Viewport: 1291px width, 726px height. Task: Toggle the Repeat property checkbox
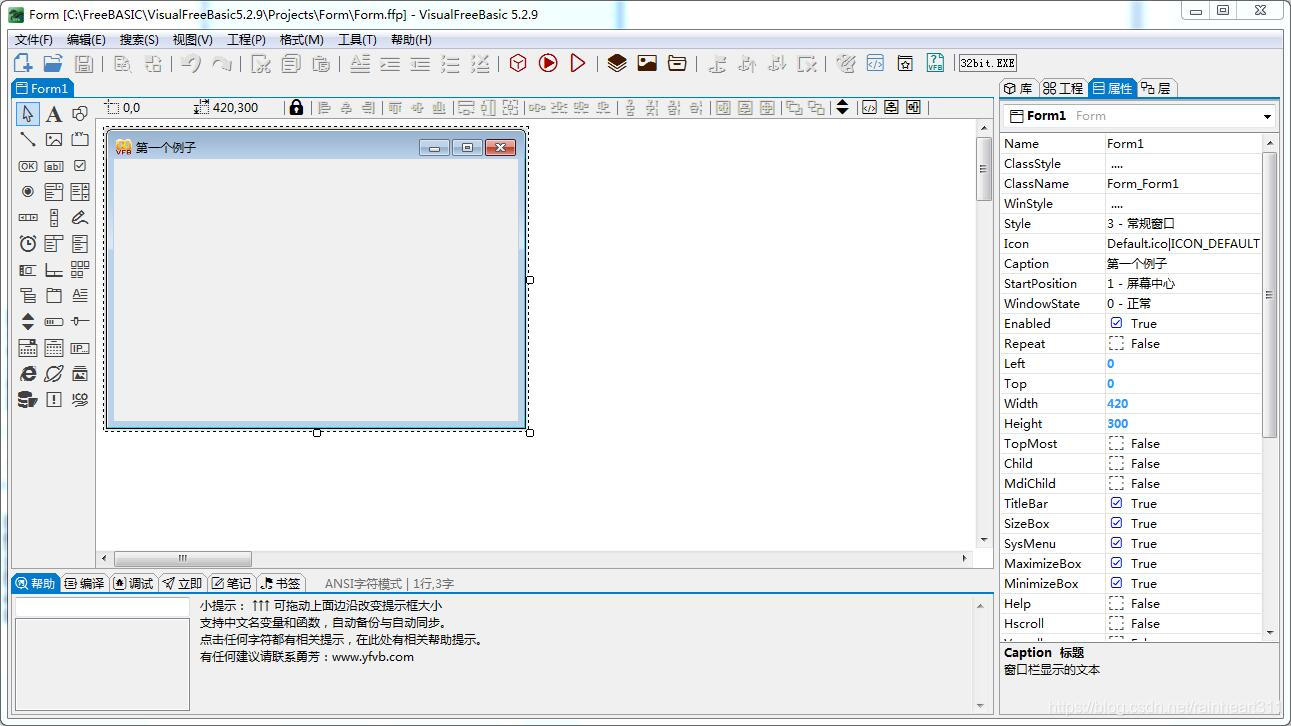point(1116,343)
